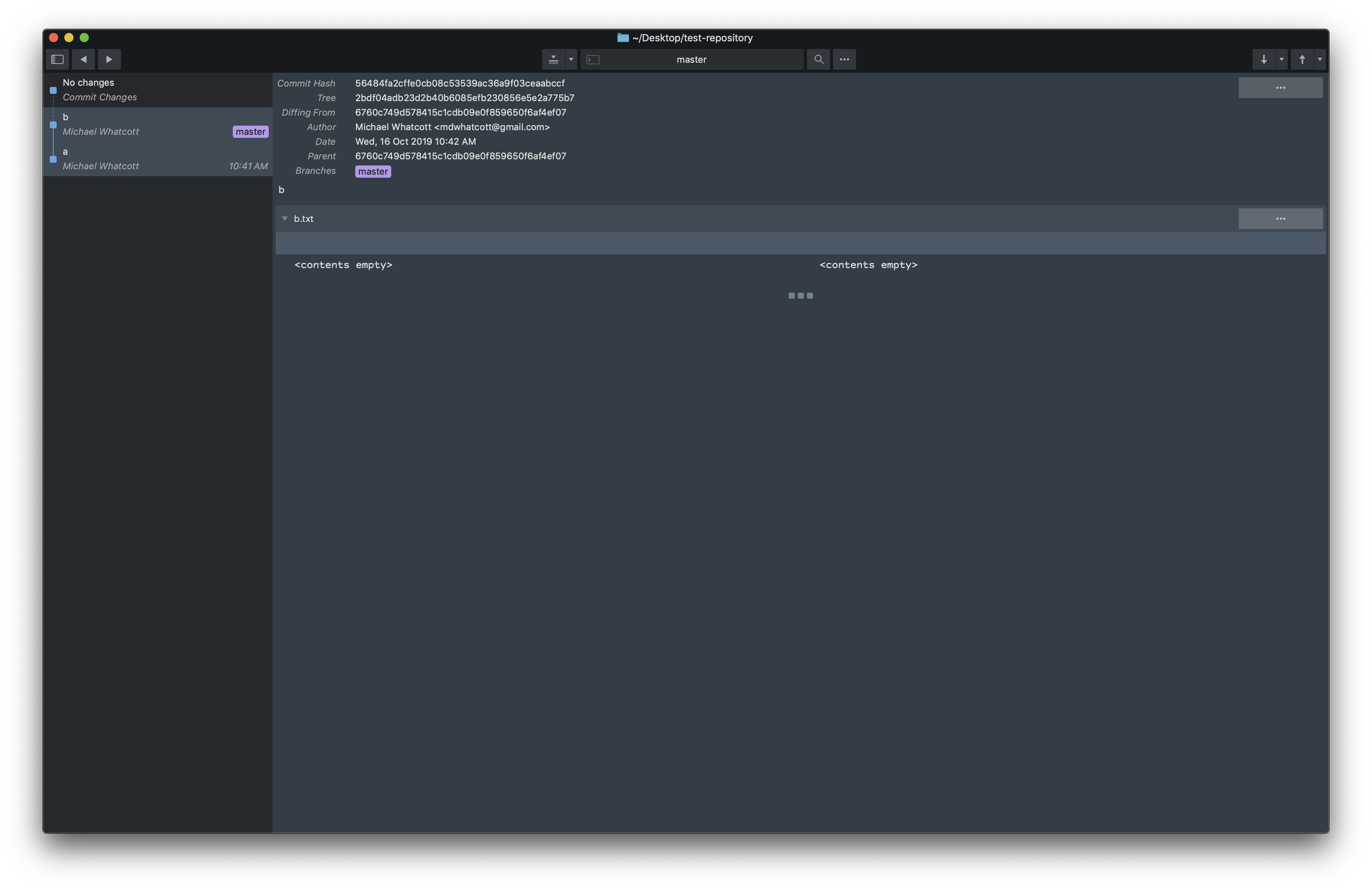
Task: Click the Parent commit hash
Action: (461, 156)
